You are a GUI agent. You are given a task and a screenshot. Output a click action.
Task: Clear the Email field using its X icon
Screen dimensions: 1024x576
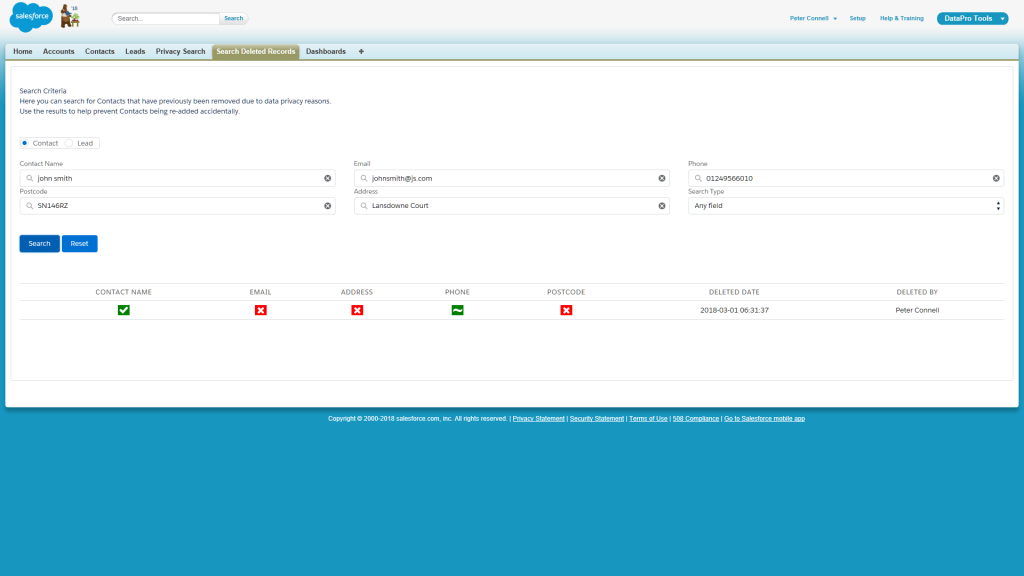coord(662,178)
